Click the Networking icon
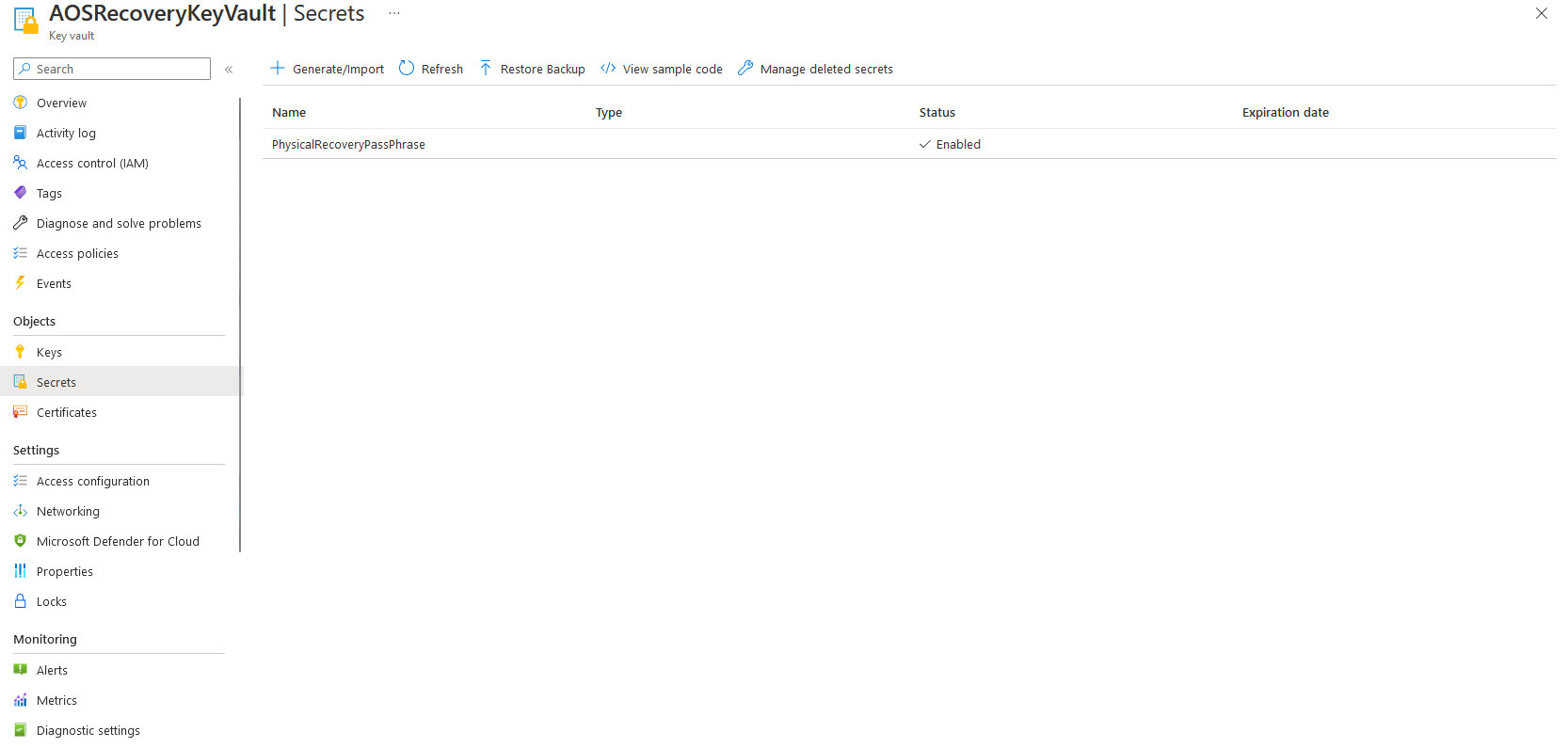The height and width of the screenshot is (748, 1568). [20, 511]
